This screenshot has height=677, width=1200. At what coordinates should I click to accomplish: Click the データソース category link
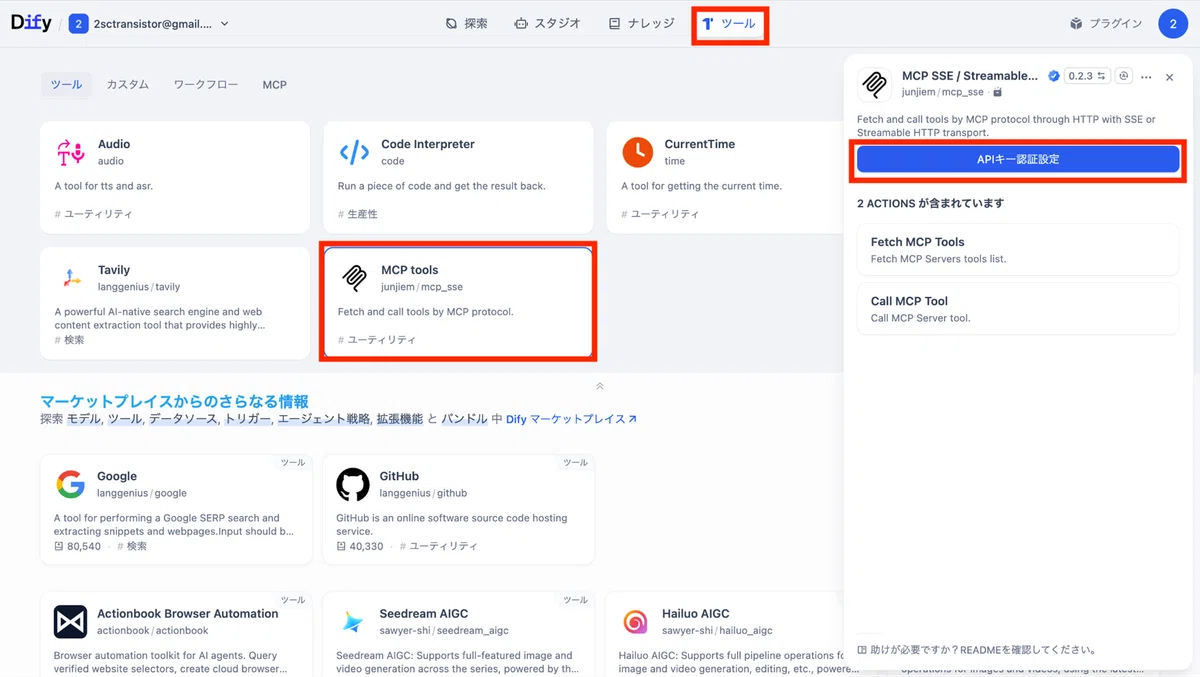point(183,419)
